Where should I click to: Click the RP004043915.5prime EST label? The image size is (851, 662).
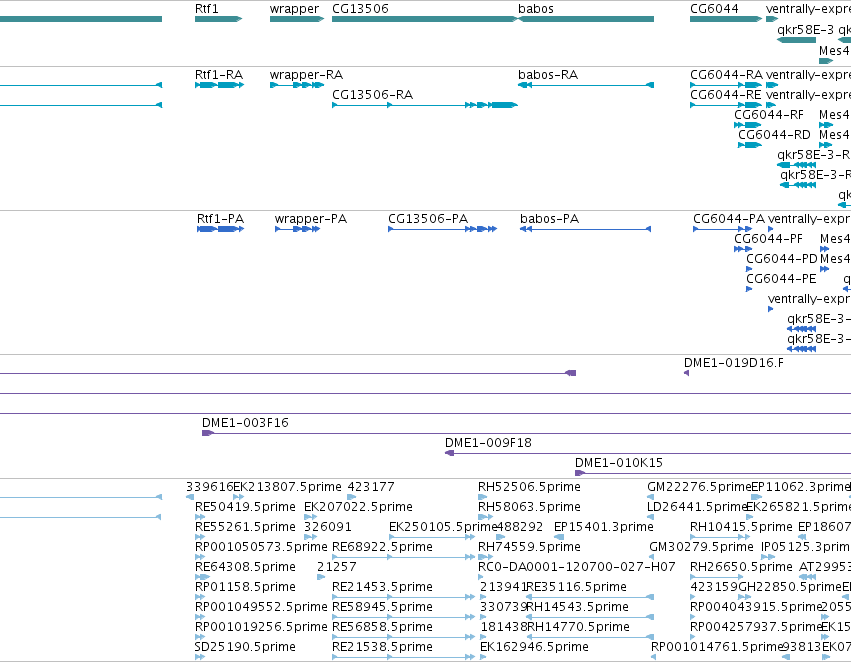point(757,607)
